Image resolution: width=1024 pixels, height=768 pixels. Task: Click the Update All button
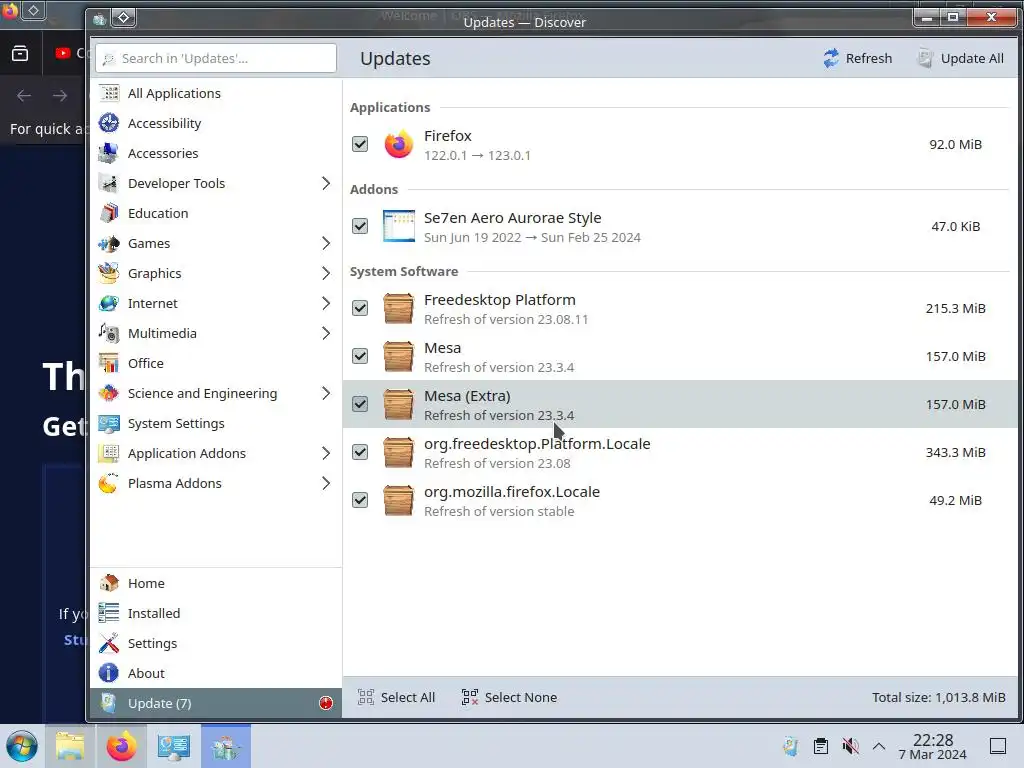pyautogui.click(x=960, y=58)
